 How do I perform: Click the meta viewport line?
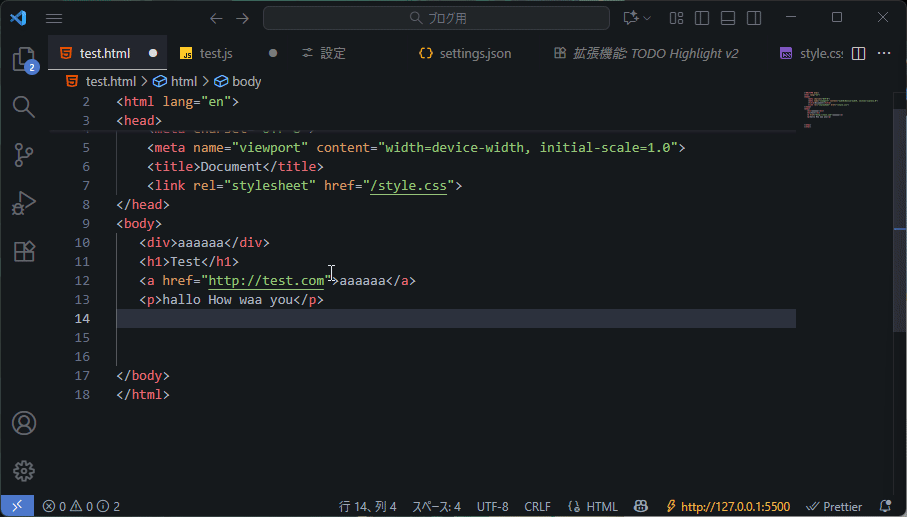click(x=416, y=147)
